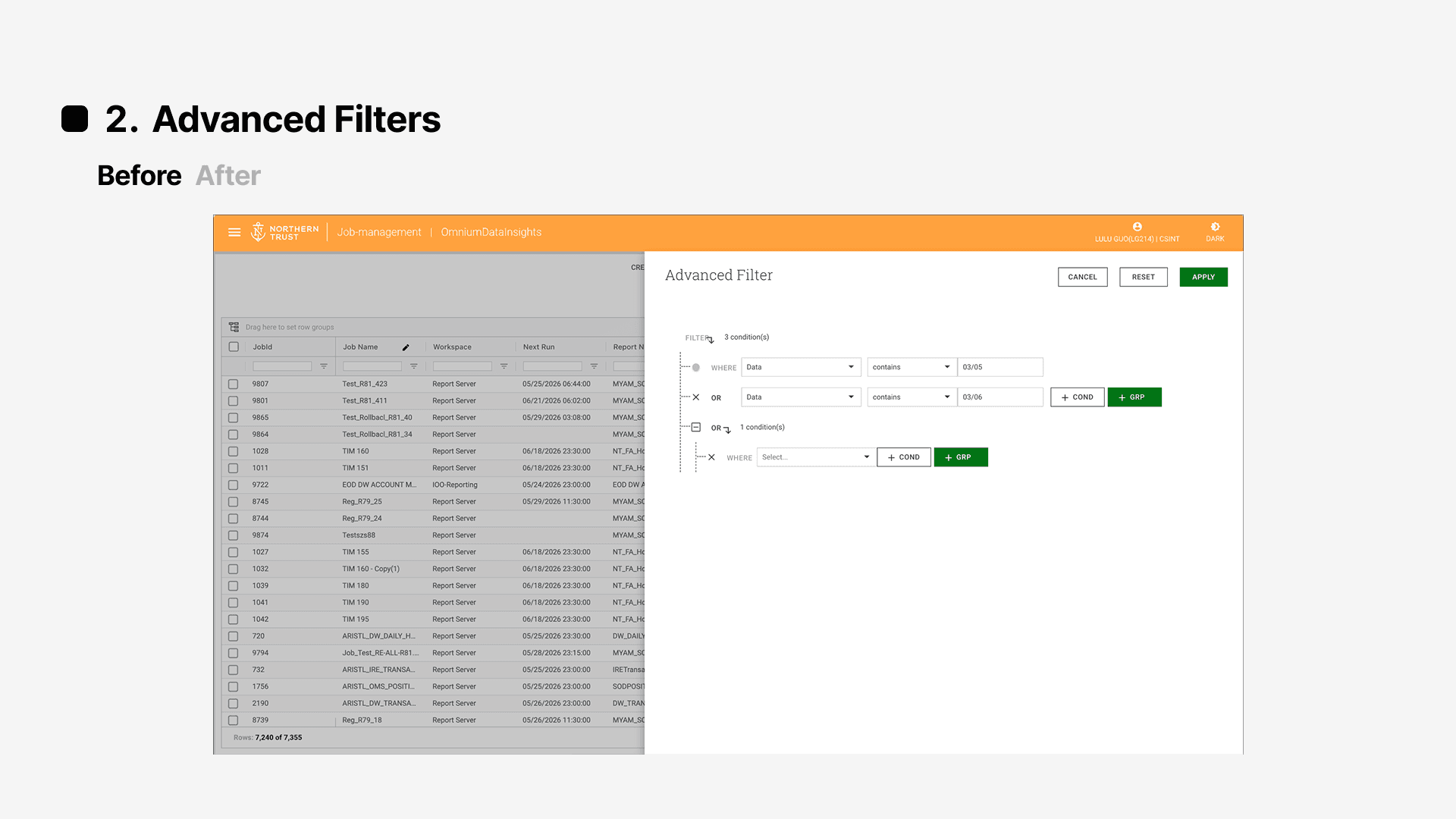Click the nested OR group arrow icon
This screenshot has width=1456, height=819.
point(727,430)
